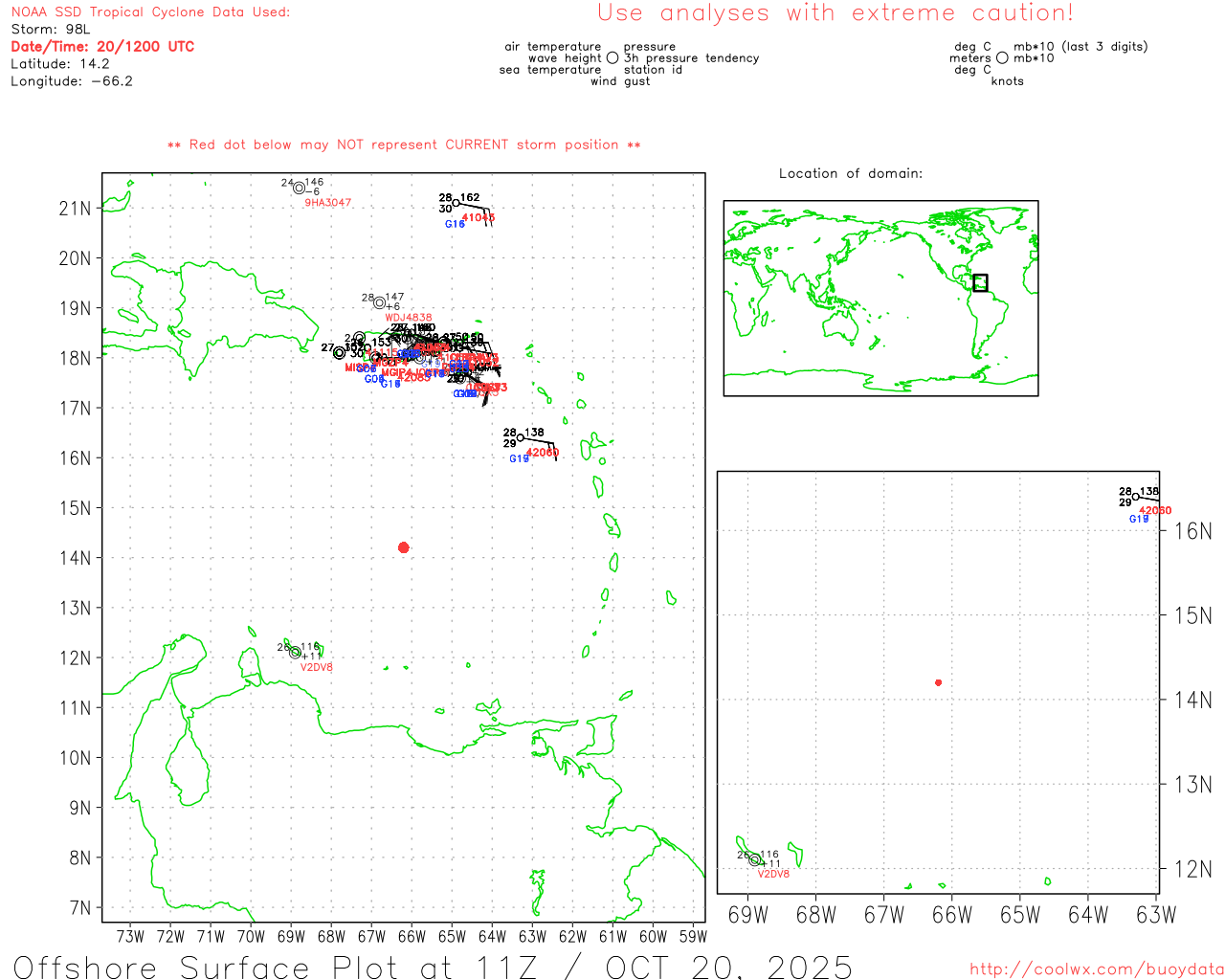Screen dimensions: 1225x980
Task: Click the black domain box on world map
Action: point(980,282)
